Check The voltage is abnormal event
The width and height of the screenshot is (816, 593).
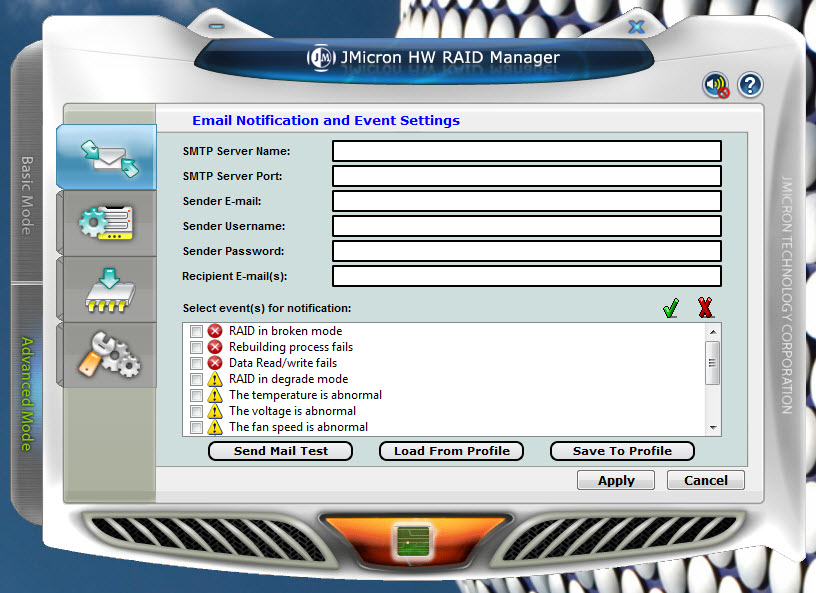coord(196,411)
